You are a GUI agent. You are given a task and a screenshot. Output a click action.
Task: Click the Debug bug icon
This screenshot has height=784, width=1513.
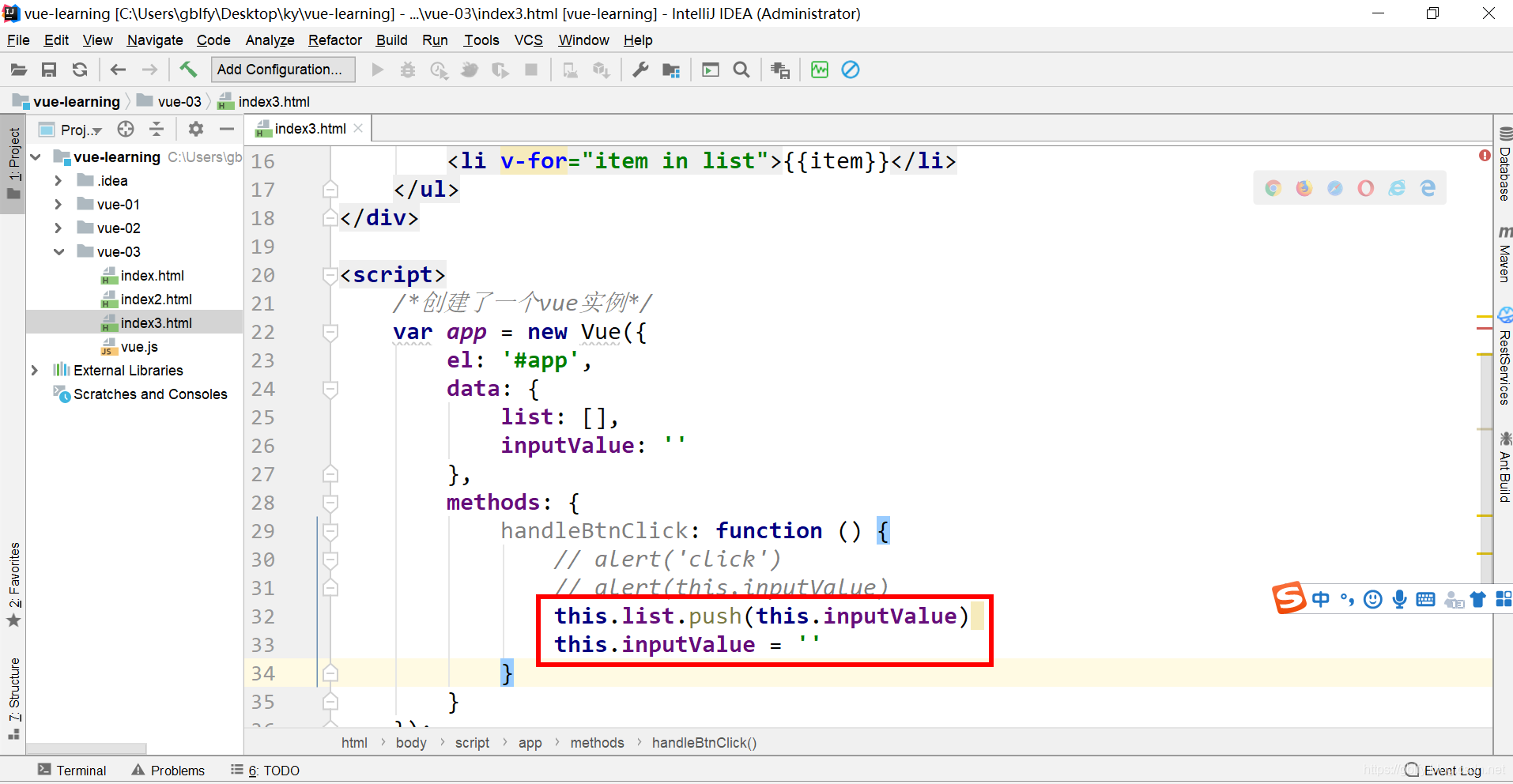[x=408, y=70]
